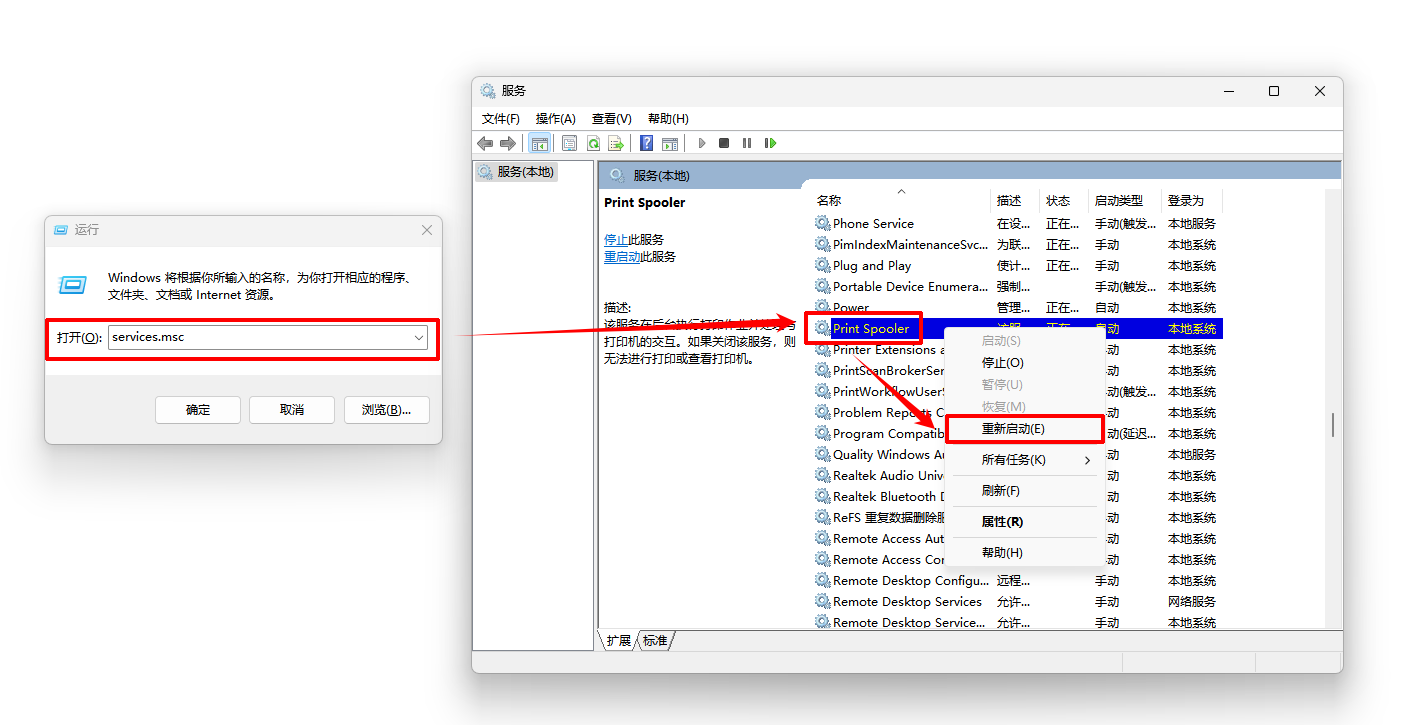Click 确定 in the Run dialog
Viewport: 1413px width, 725px height.
[x=198, y=410]
